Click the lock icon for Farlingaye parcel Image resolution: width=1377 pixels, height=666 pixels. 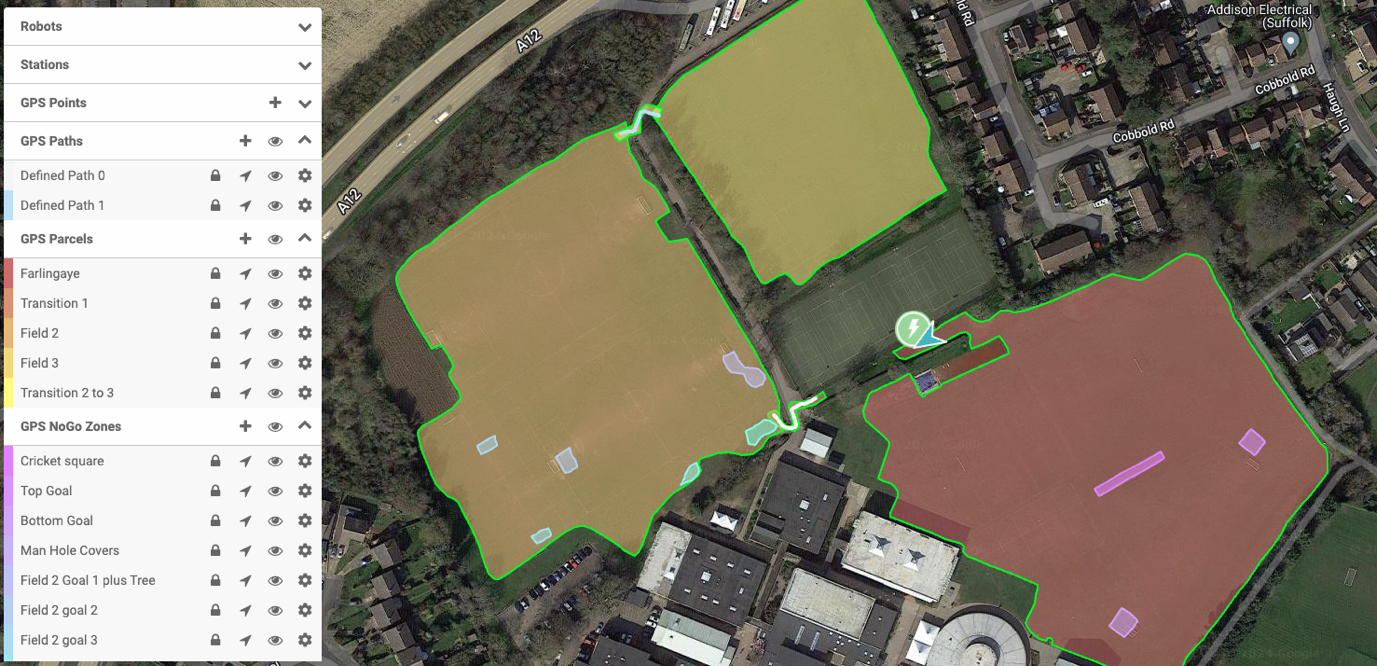(215, 273)
